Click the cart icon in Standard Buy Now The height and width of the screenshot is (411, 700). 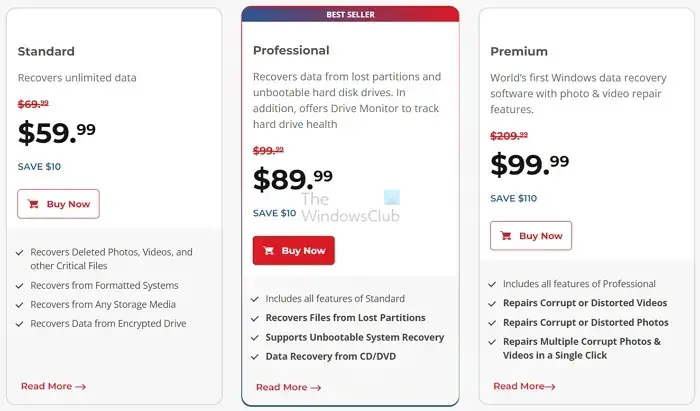click(33, 204)
